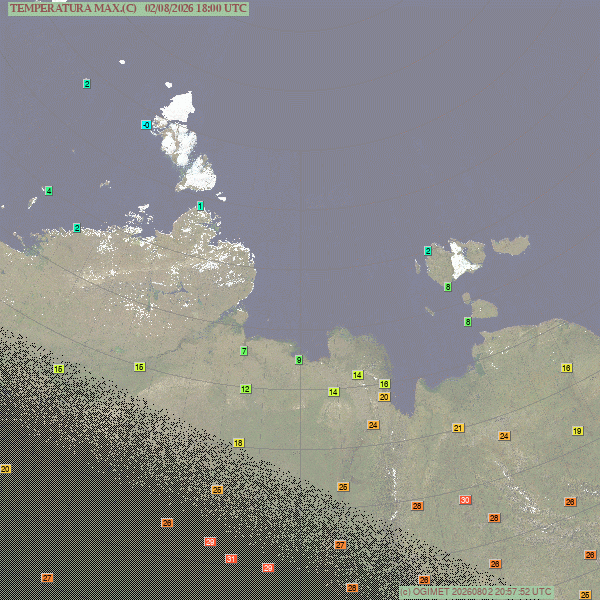Screen dimensions: 600x600
Task: Select the cyan -0 temperature marker
Action: pyautogui.click(x=146, y=125)
